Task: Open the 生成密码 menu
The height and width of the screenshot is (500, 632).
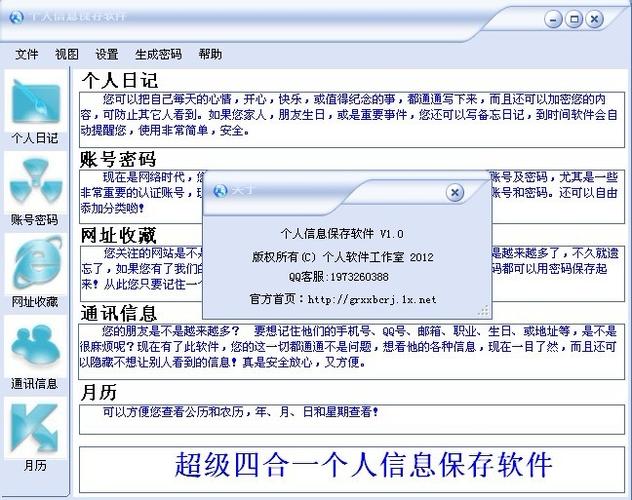Action: [158, 54]
